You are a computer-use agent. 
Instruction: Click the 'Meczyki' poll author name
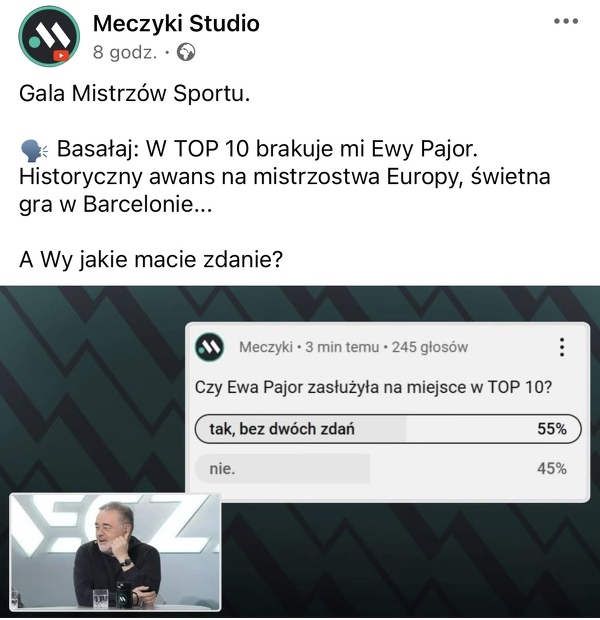click(265, 347)
